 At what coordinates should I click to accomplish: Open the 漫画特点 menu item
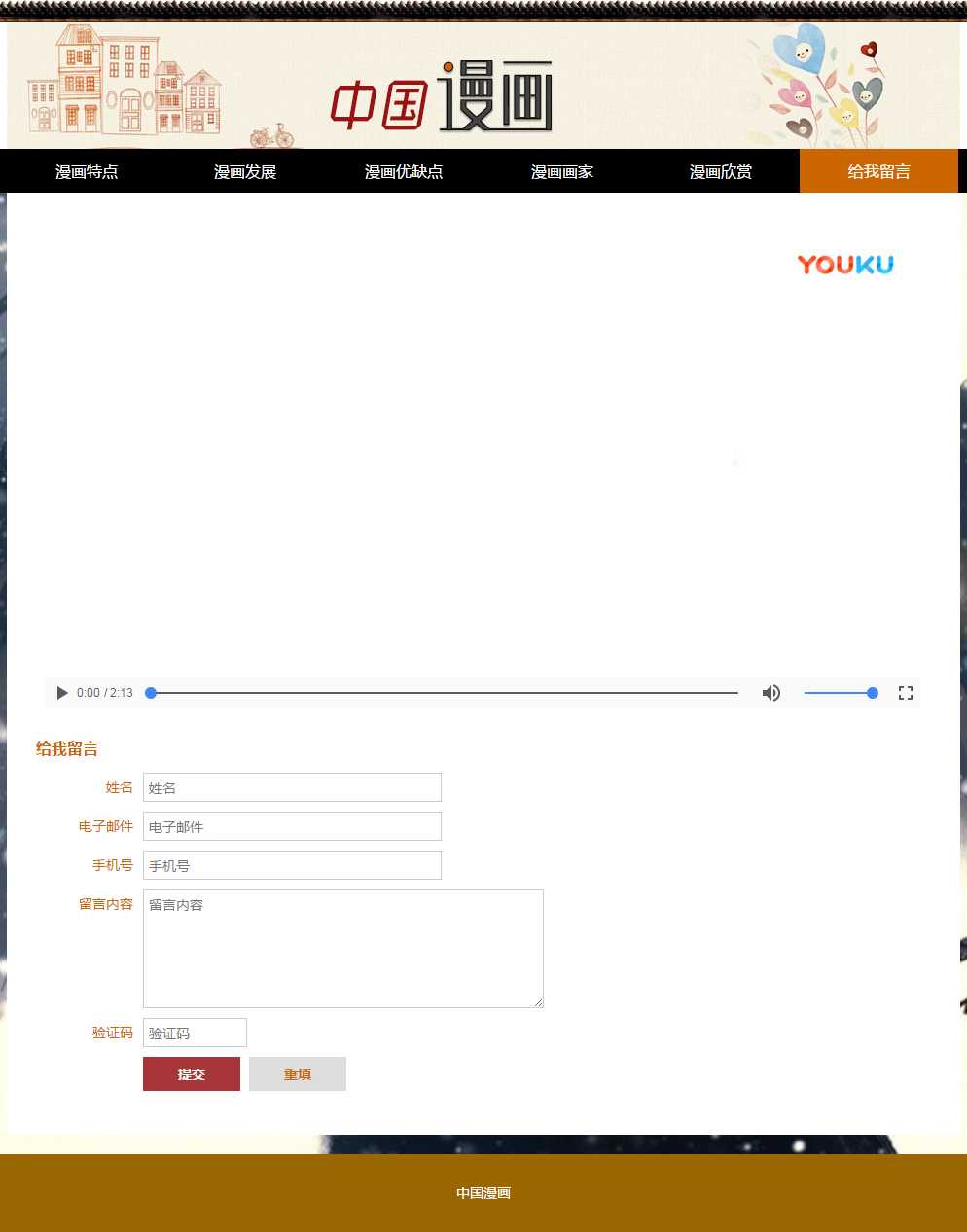87,172
